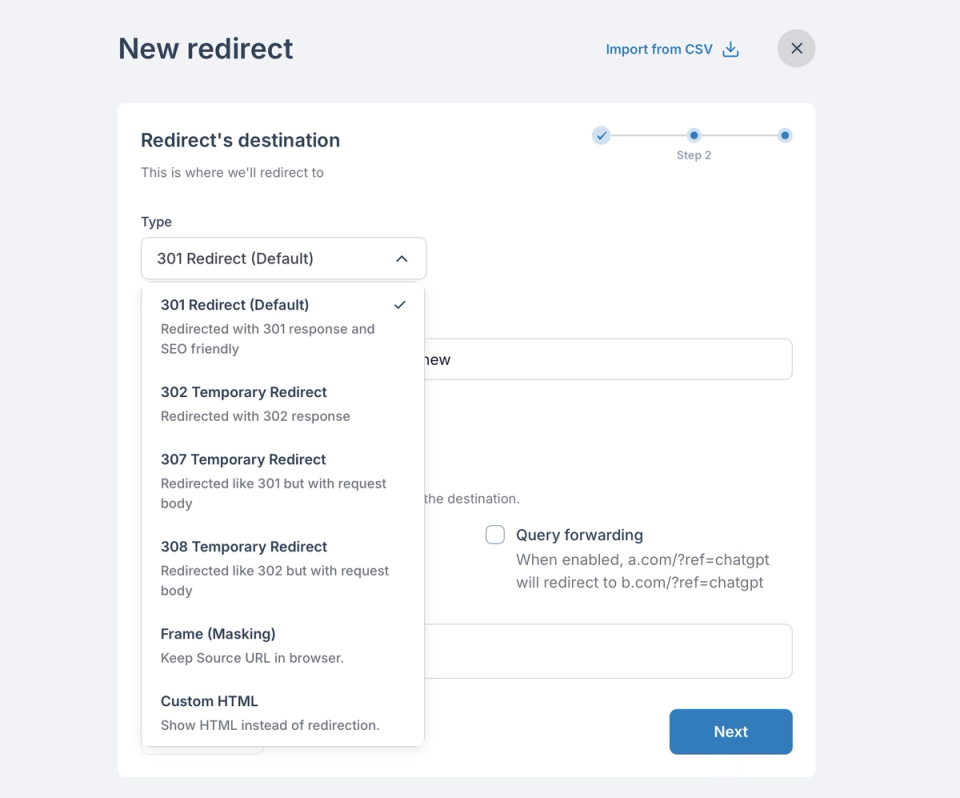Click the completed step checkmark in the stepper
This screenshot has width=960, height=798.
click(x=601, y=135)
